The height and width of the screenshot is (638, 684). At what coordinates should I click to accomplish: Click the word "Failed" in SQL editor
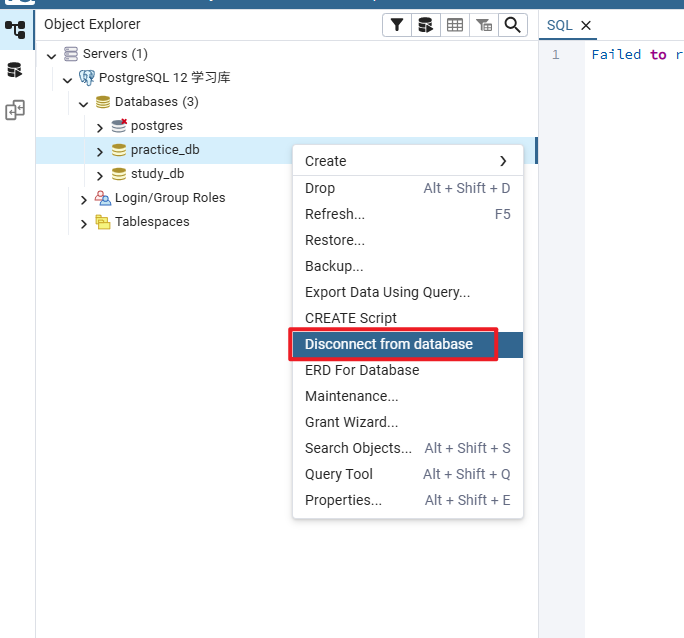coord(616,55)
